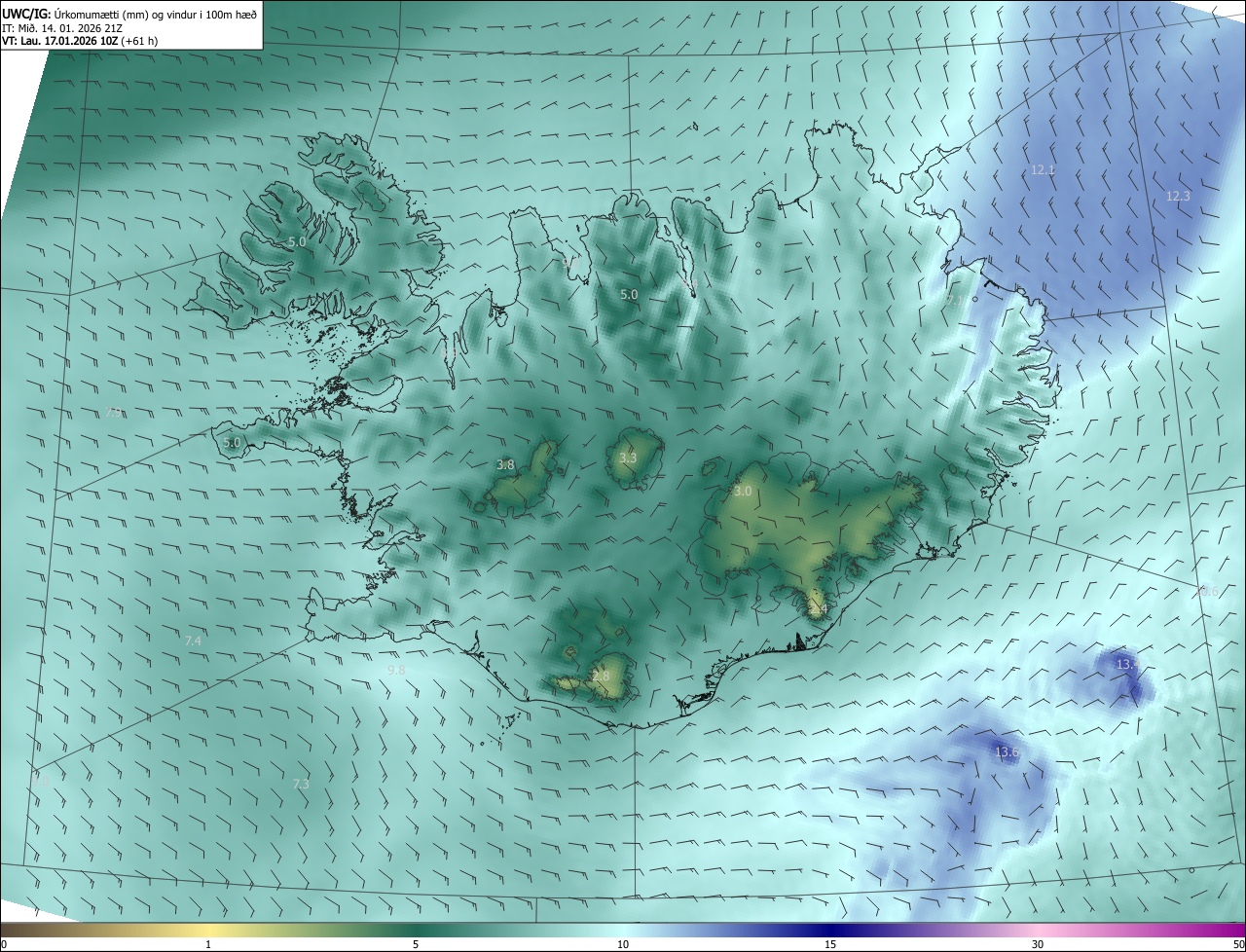Viewport: 1246px width, 952px height.
Task: Select the IT line 'Mið. 14. 01. 2026 21Z'
Action: [70, 28]
